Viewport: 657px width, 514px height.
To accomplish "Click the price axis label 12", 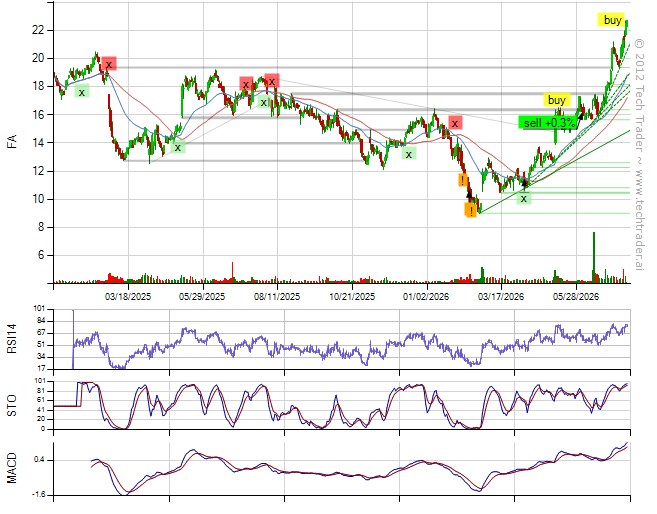I will tap(38, 171).
